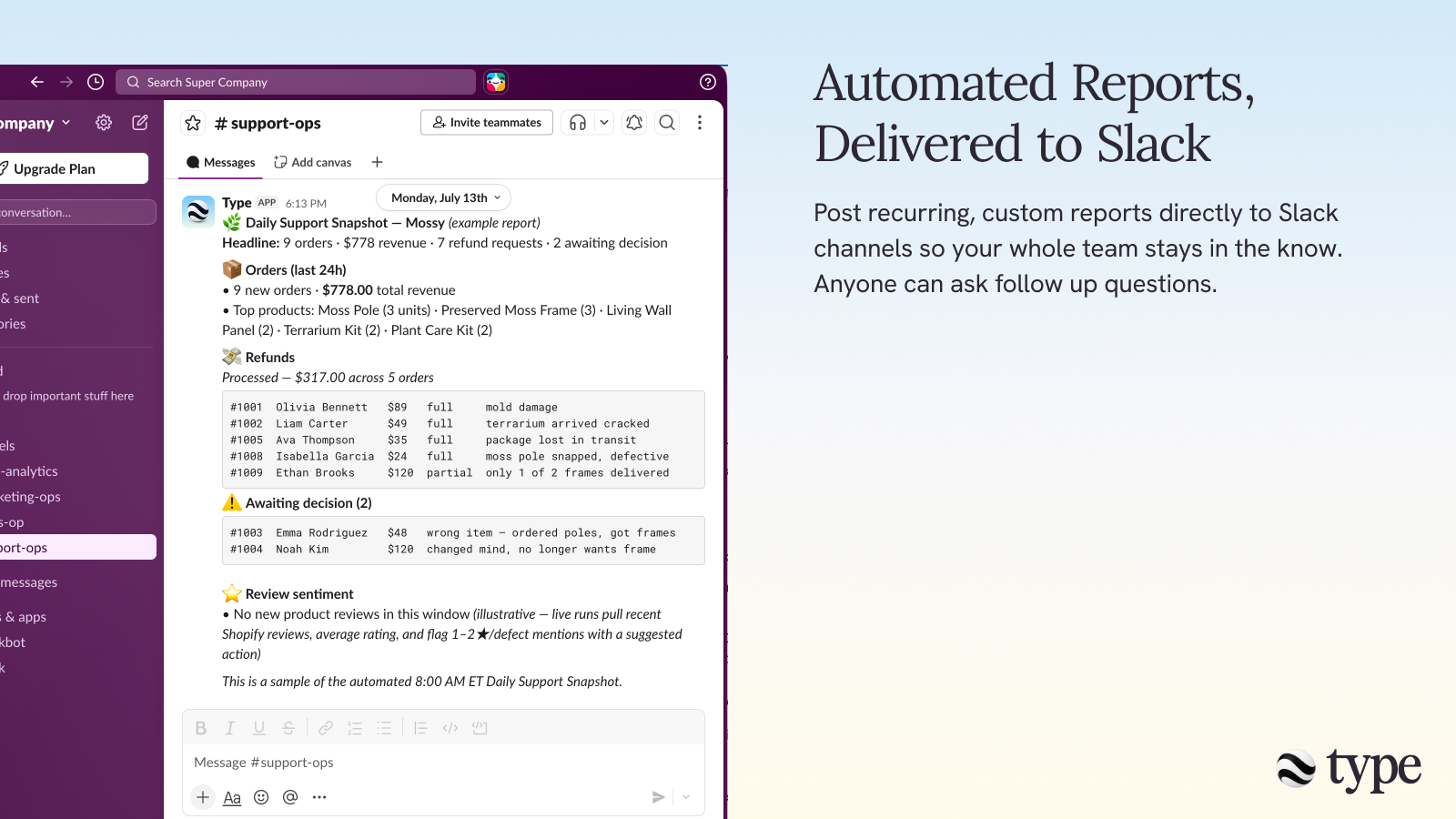Expand the huddle options chevron

pyautogui.click(x=604, y=123)
